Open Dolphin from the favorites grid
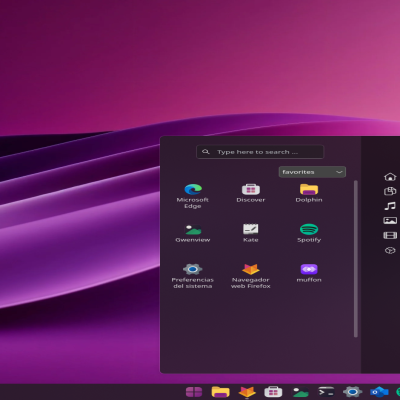The width and height of the screenshot is (400, 400). click(309, 193)
